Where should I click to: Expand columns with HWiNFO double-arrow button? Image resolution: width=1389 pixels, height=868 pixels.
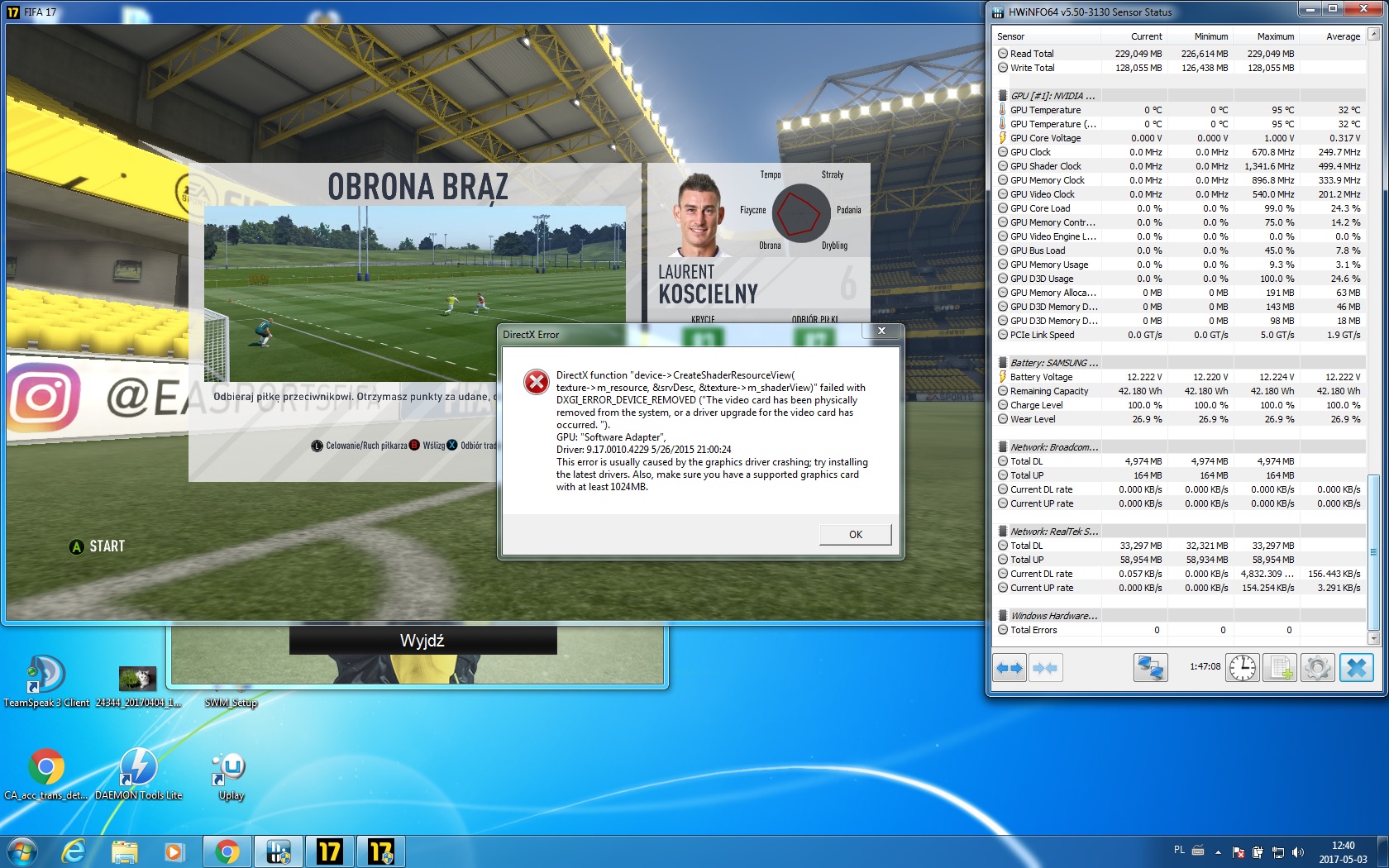coord(1010,668)
